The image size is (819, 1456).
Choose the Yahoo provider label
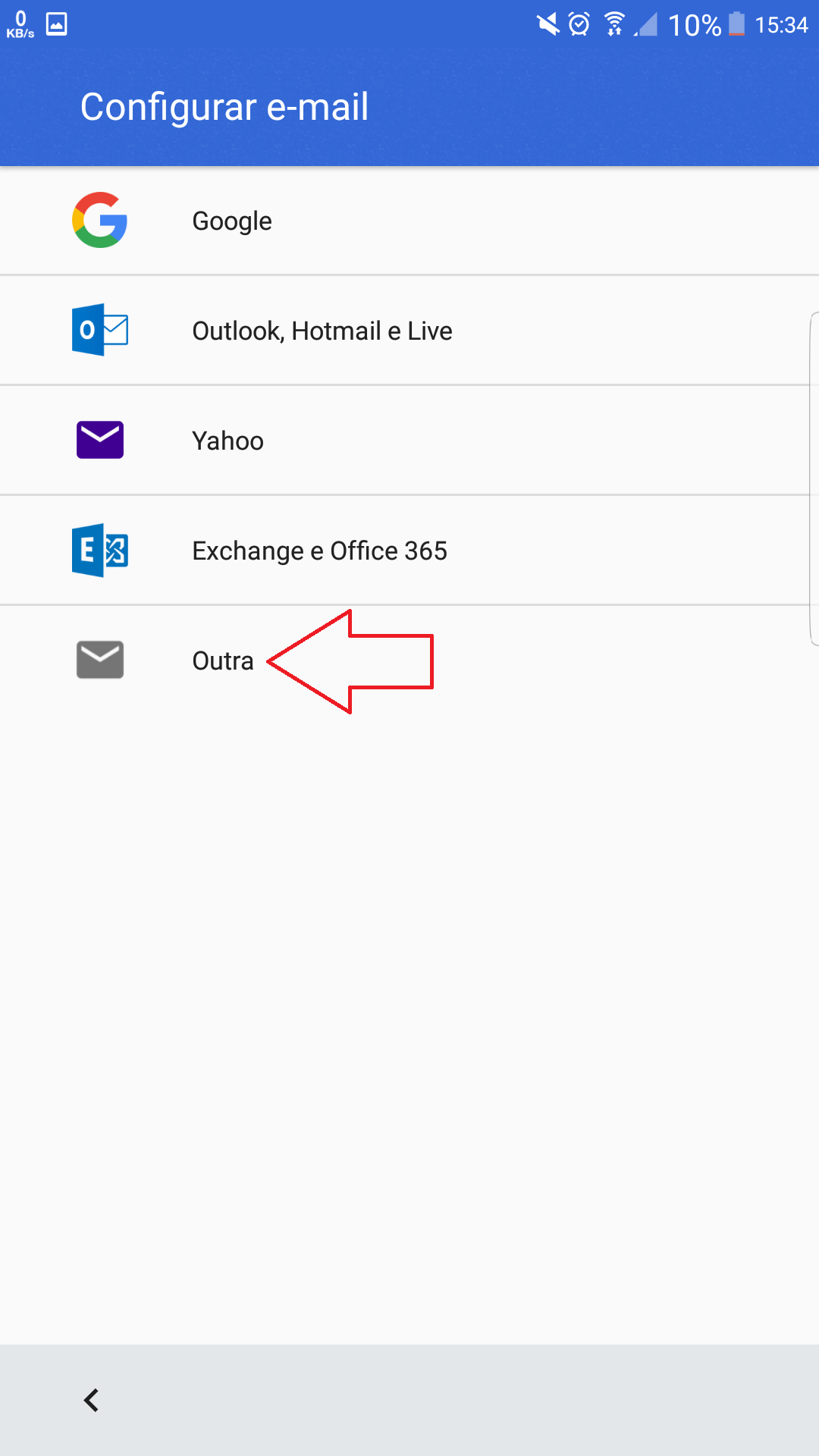(x=227, y=441)
